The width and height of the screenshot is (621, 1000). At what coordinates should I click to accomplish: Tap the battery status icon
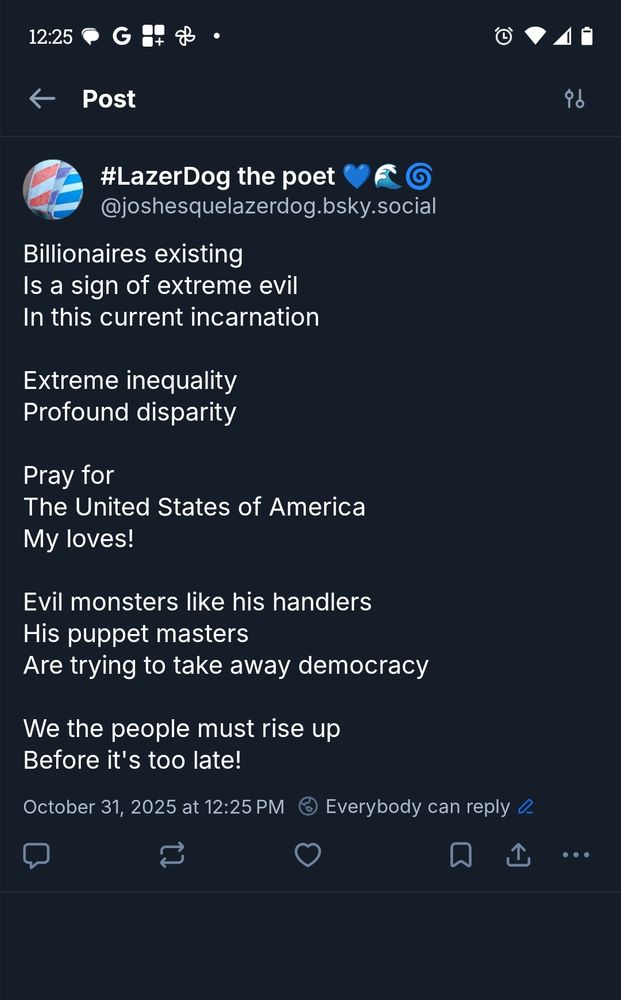click(587, 37)
